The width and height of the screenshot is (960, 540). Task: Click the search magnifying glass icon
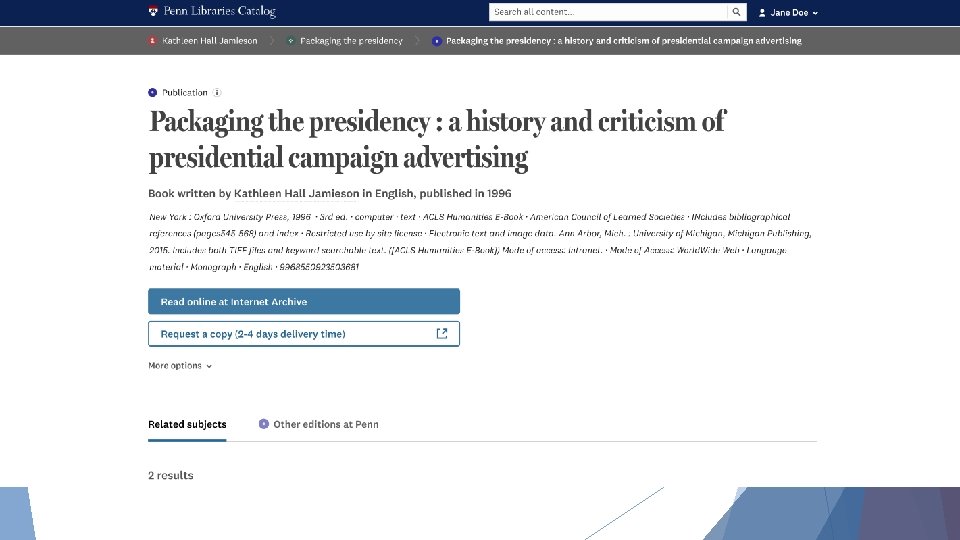click(x=737, y=12)
